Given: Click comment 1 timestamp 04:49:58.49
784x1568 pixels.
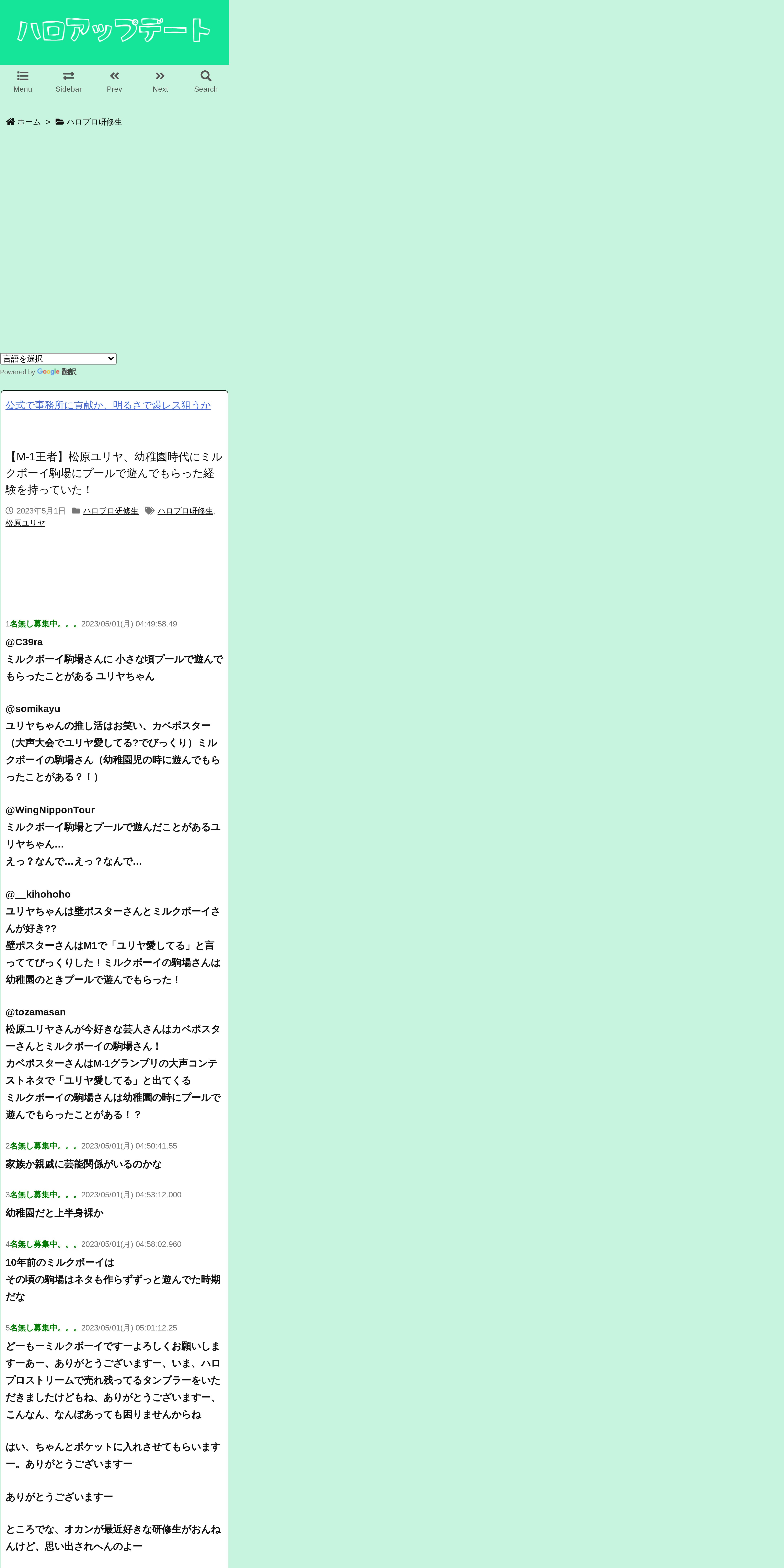Looking at the screenshot, I should pos(129,624).
